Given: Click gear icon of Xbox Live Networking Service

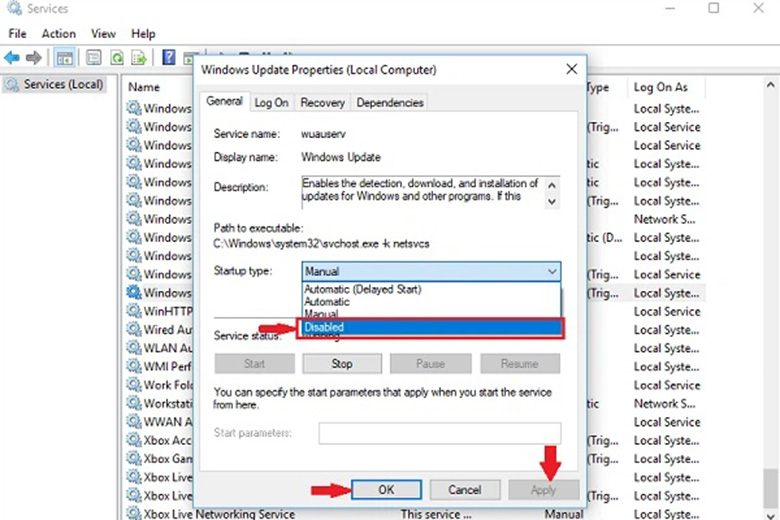Looking at the screenshot, I should (133, 513).
